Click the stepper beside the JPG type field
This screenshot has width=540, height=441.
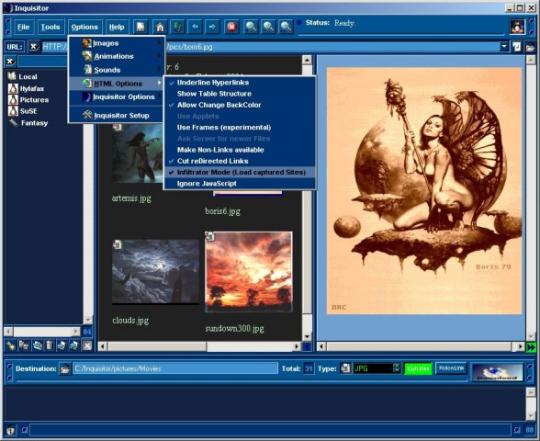click(x=397, y=368)
